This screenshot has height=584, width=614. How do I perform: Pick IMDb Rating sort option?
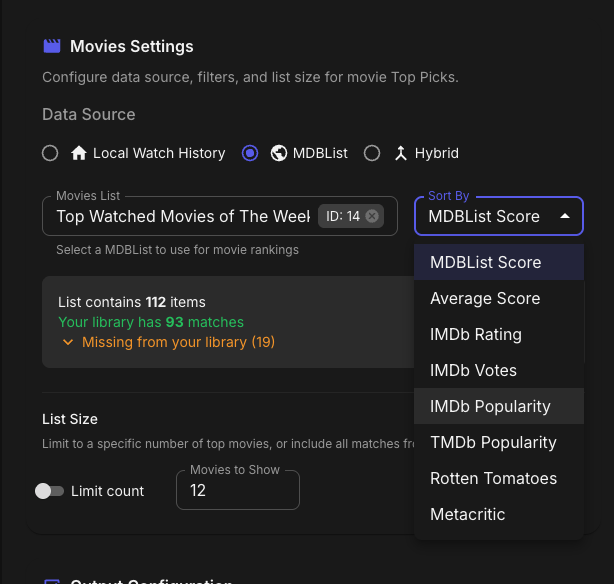coord(476,334)
